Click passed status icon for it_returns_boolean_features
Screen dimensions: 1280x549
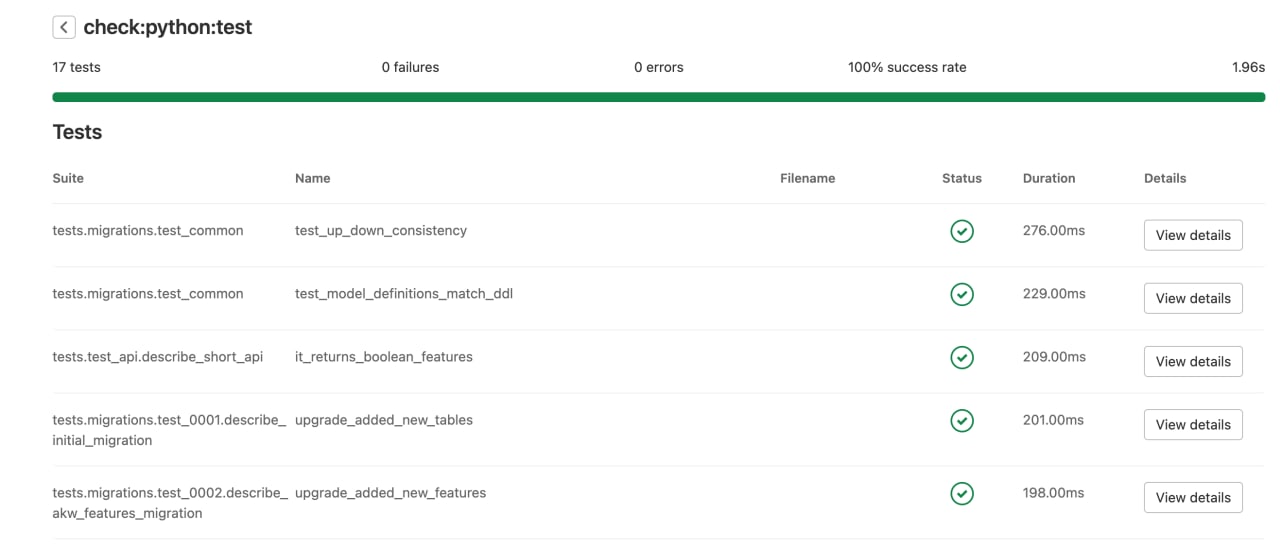(x=962, y=357)
